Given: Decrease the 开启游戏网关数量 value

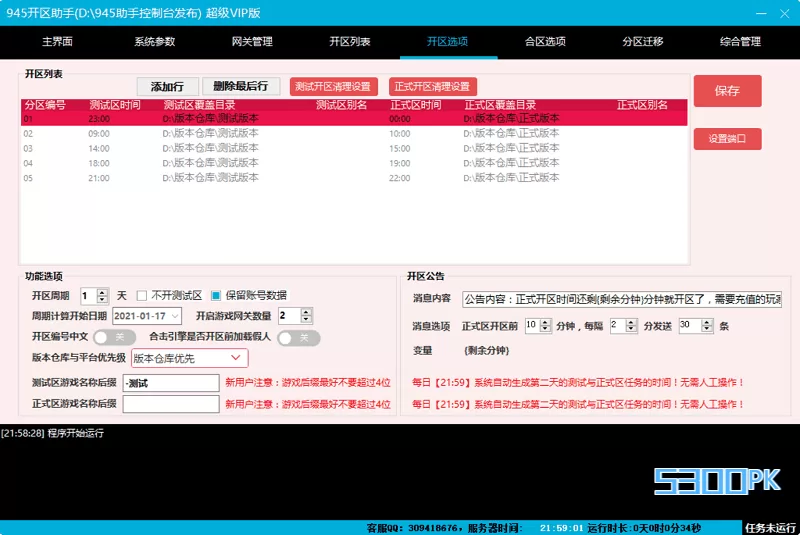Looking at the screenshot, I should [306, 319].
